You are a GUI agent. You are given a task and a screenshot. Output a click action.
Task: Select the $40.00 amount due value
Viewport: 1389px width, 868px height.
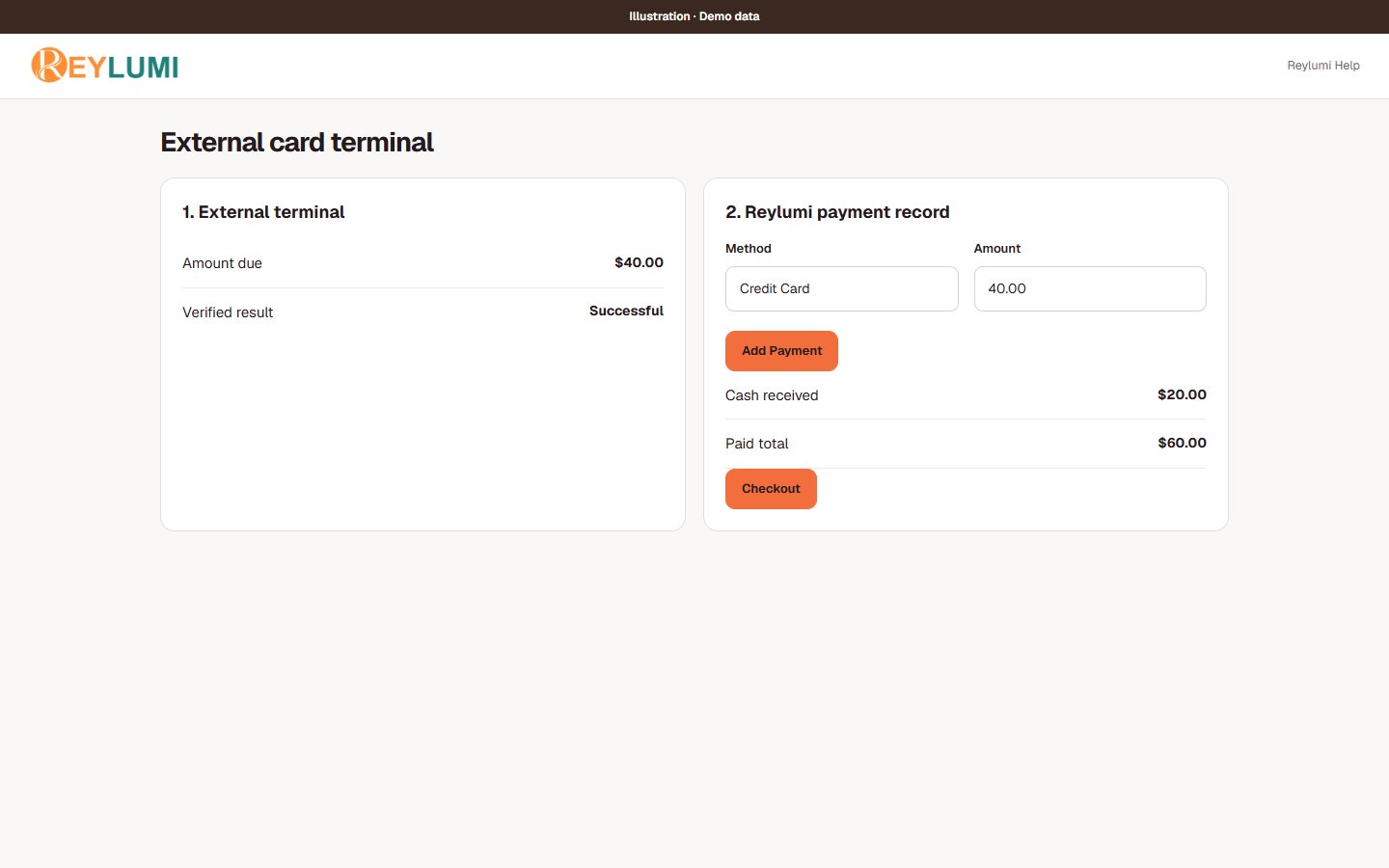pyautogui.click(x=639, y=262)
